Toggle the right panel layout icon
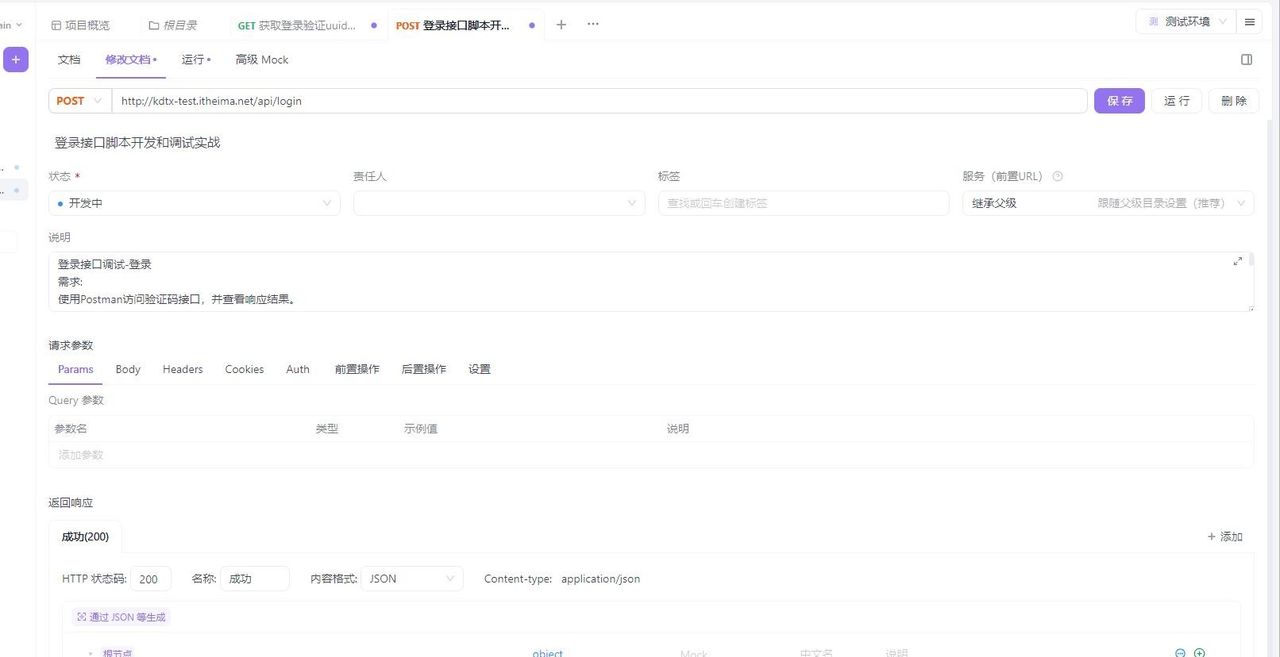This screenshot has height=657, width=1280. click(x=1246, y=59)
